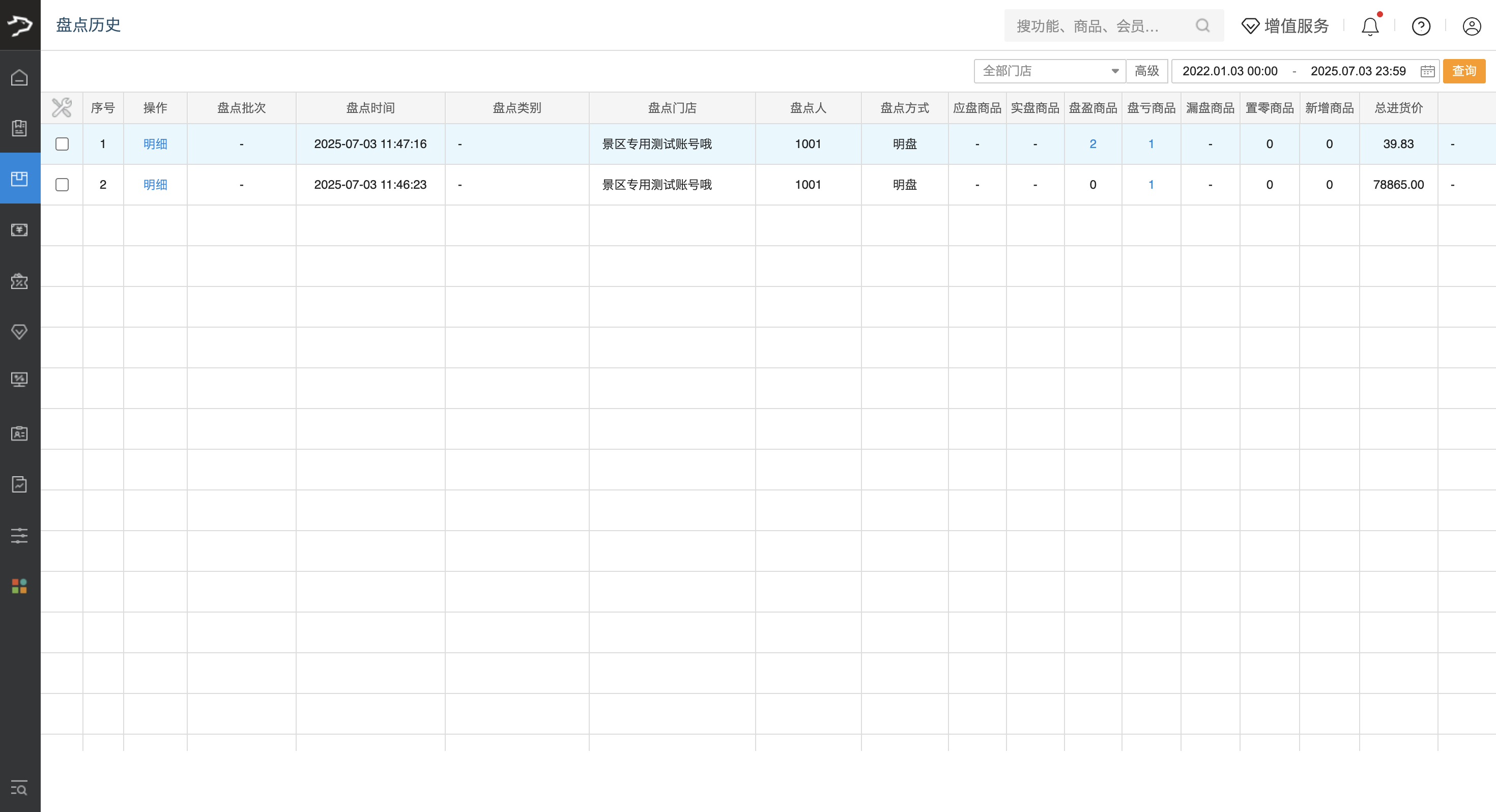Click the 漏盘商品 column header
This screenshot has width=1496, height=812.
(1210, 108)
